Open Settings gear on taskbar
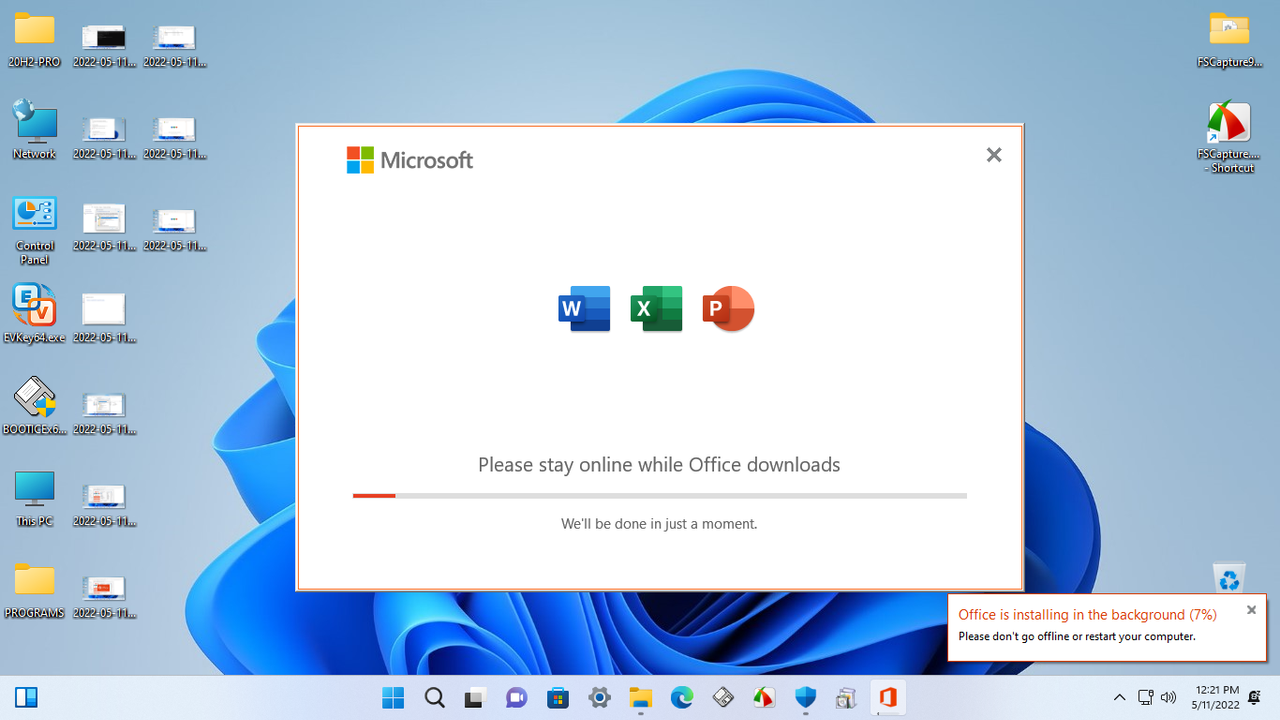The image size is (1280, 720). (x=599, y=698)
